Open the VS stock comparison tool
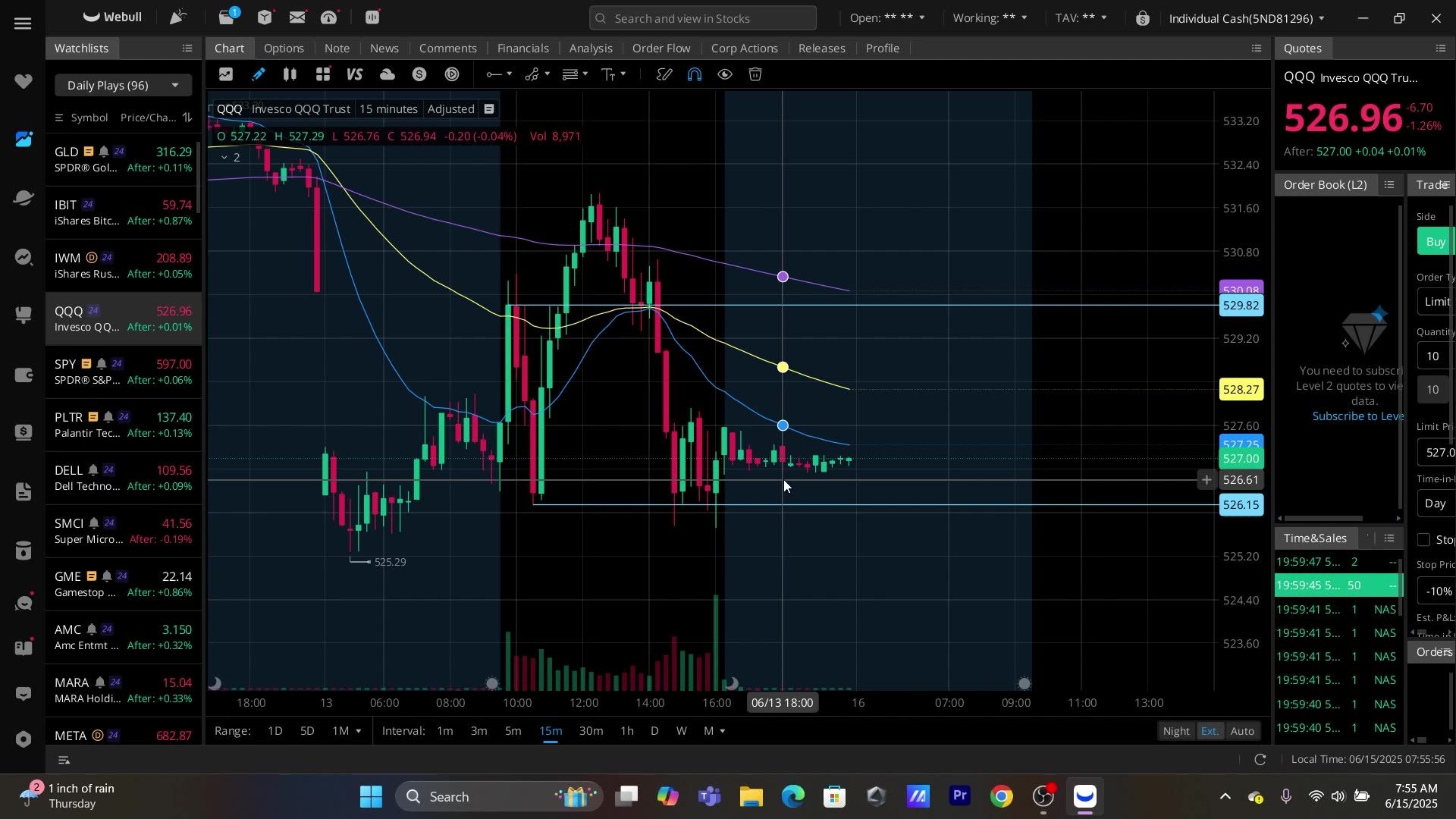Viewport: 1456px width, 819px height. tap(354, 74)
